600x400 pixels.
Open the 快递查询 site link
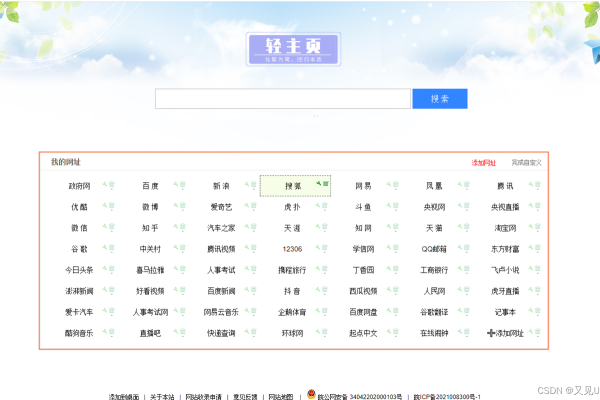pos(221,333)
